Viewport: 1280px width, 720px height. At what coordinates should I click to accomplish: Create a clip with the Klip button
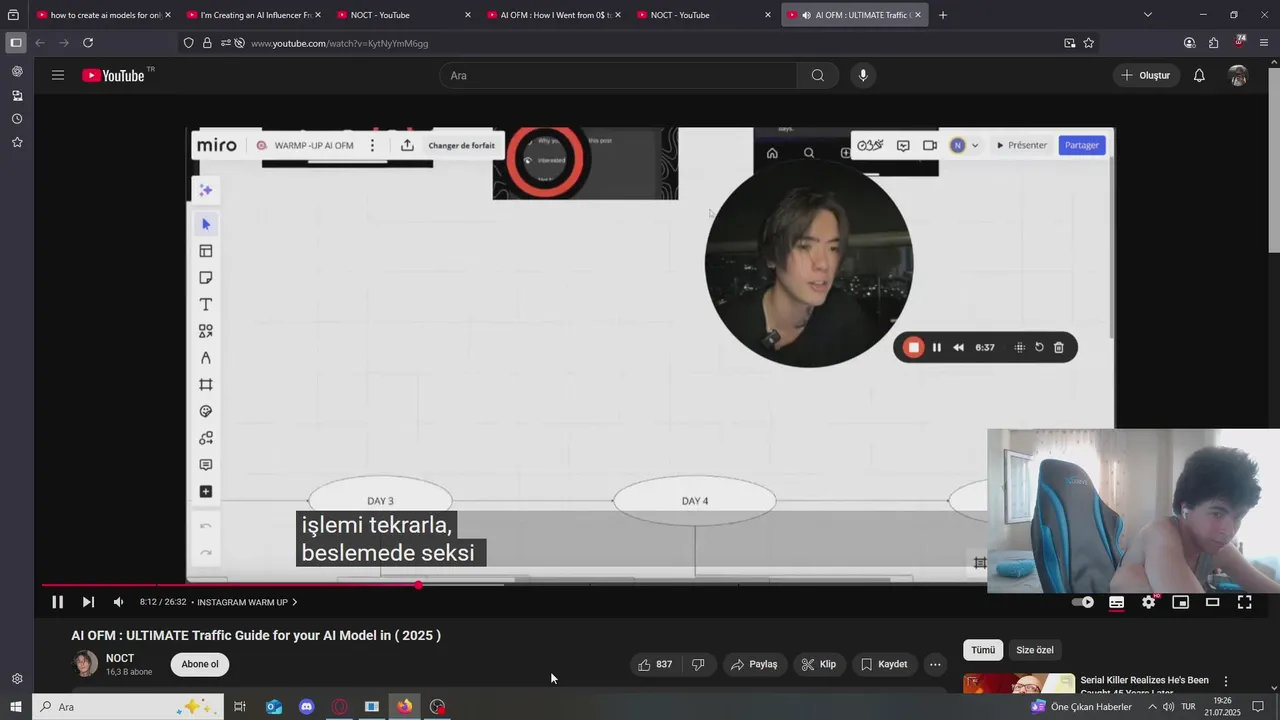tap(819, 664)
